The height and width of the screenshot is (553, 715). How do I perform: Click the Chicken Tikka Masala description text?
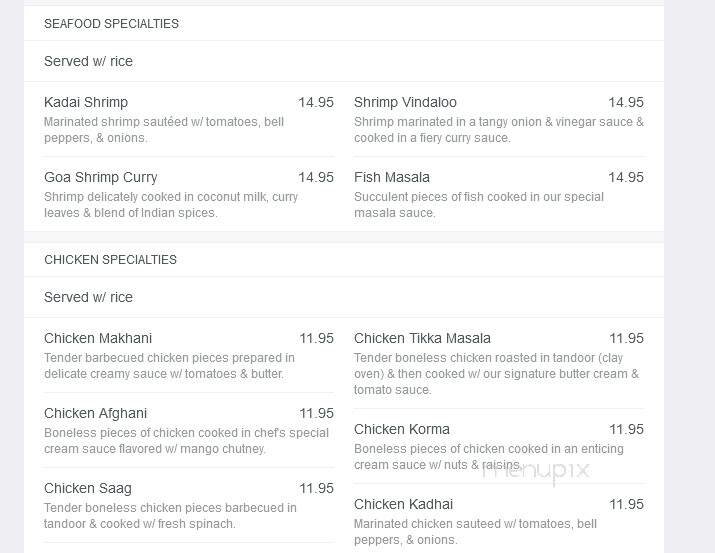[x=496, y=374]
